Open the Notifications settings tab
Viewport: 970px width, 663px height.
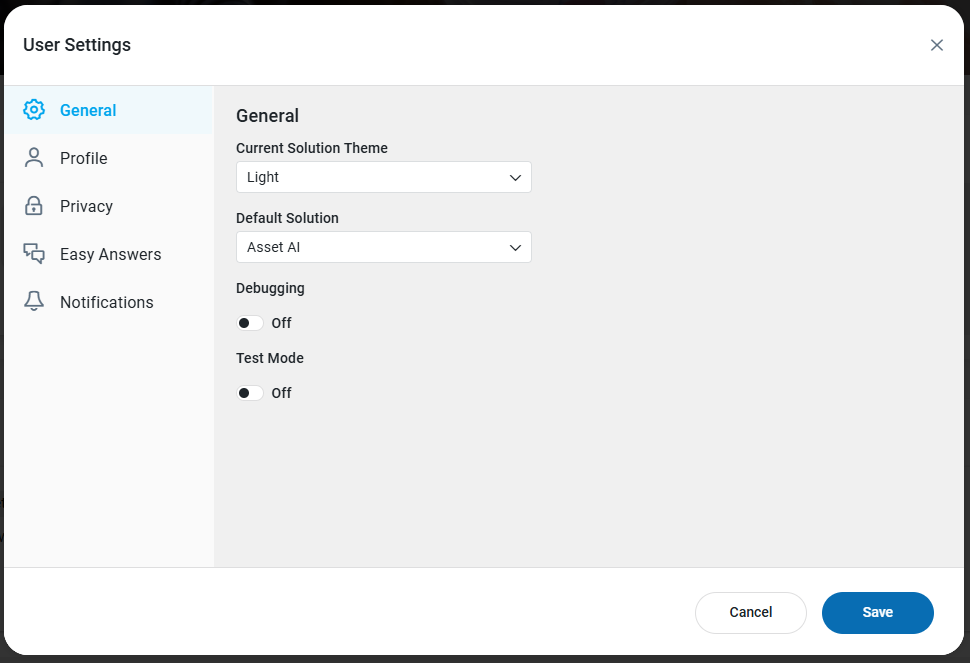106,302
